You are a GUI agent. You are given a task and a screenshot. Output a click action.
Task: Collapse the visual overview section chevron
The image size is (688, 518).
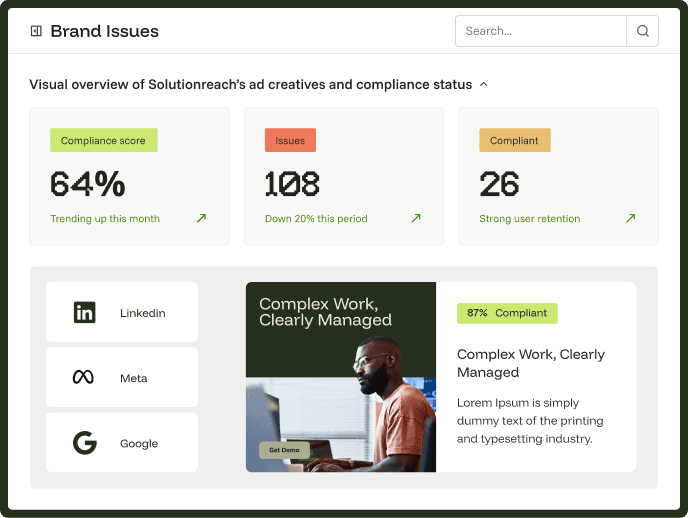(484, 84)
